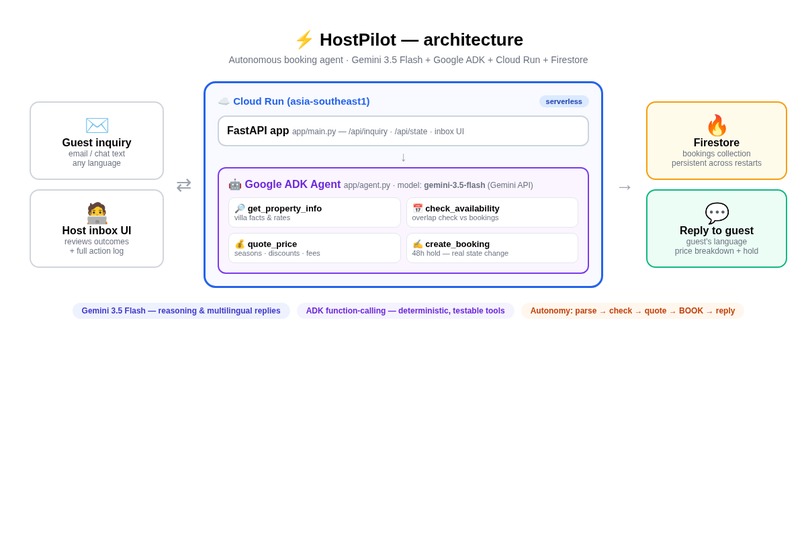Click the any language text

click(97, 163)
